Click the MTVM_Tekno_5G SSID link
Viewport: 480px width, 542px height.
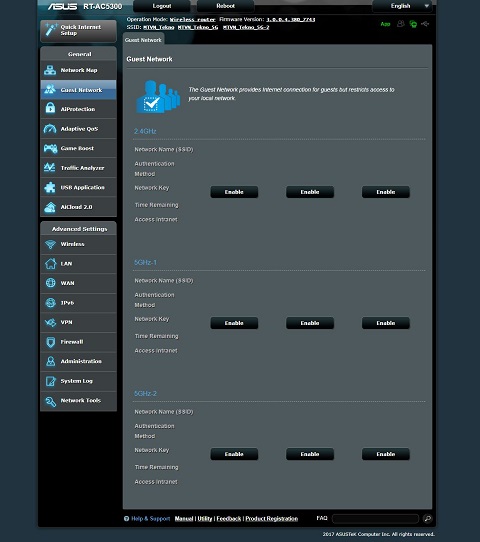click(x=198, y=27)
